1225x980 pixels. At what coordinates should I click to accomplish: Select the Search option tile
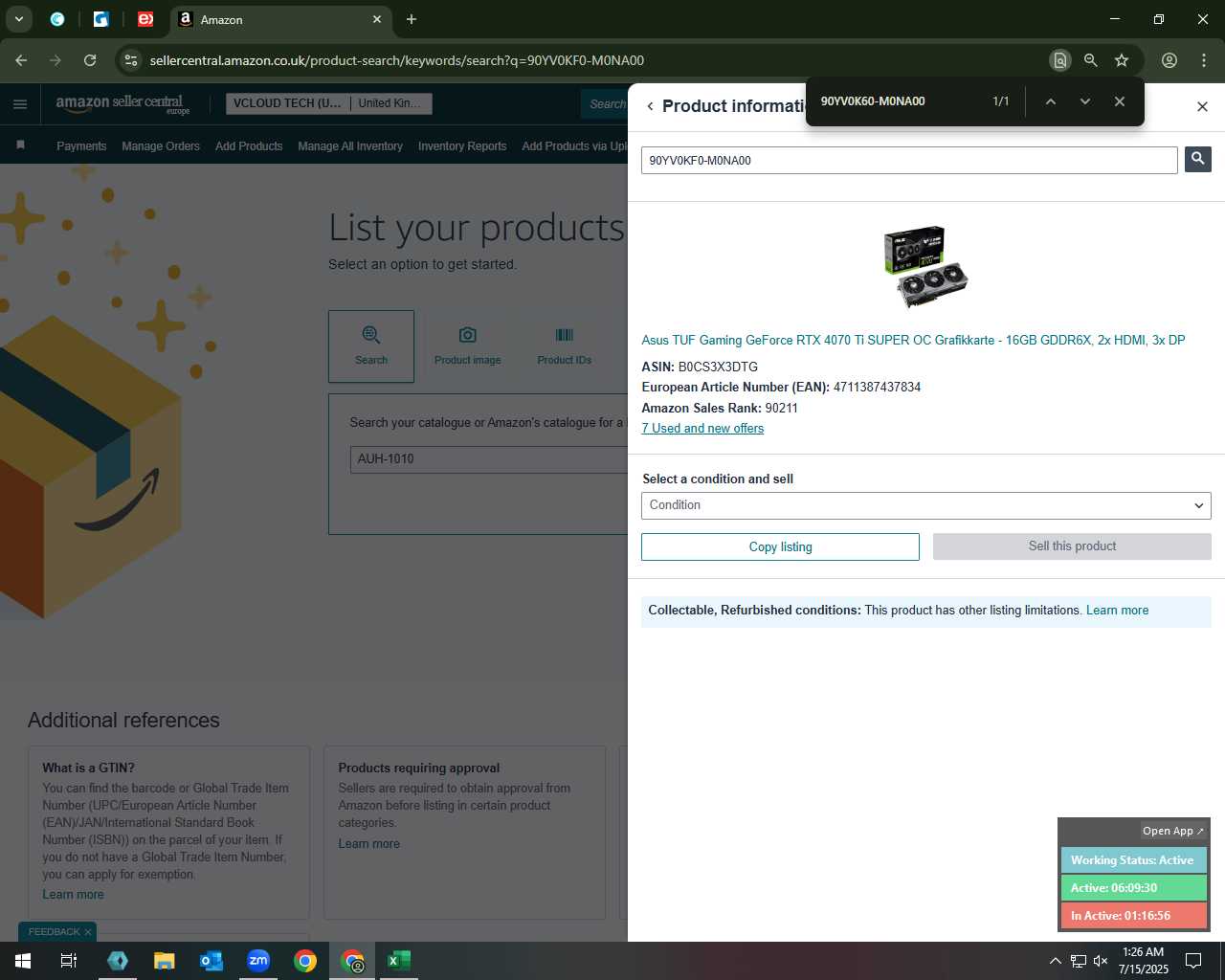pyautogui.click(x=371, y=346)
